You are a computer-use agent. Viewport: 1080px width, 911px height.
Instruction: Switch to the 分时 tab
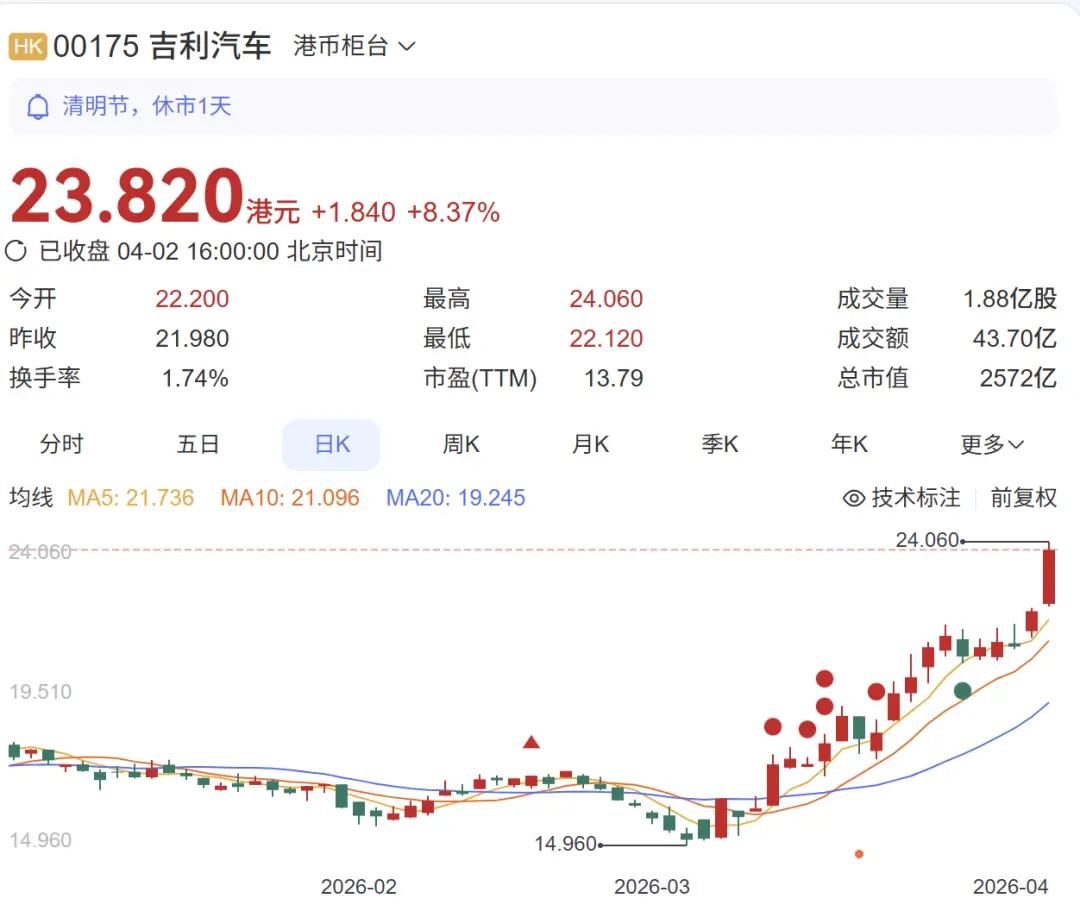pos(61,444)
